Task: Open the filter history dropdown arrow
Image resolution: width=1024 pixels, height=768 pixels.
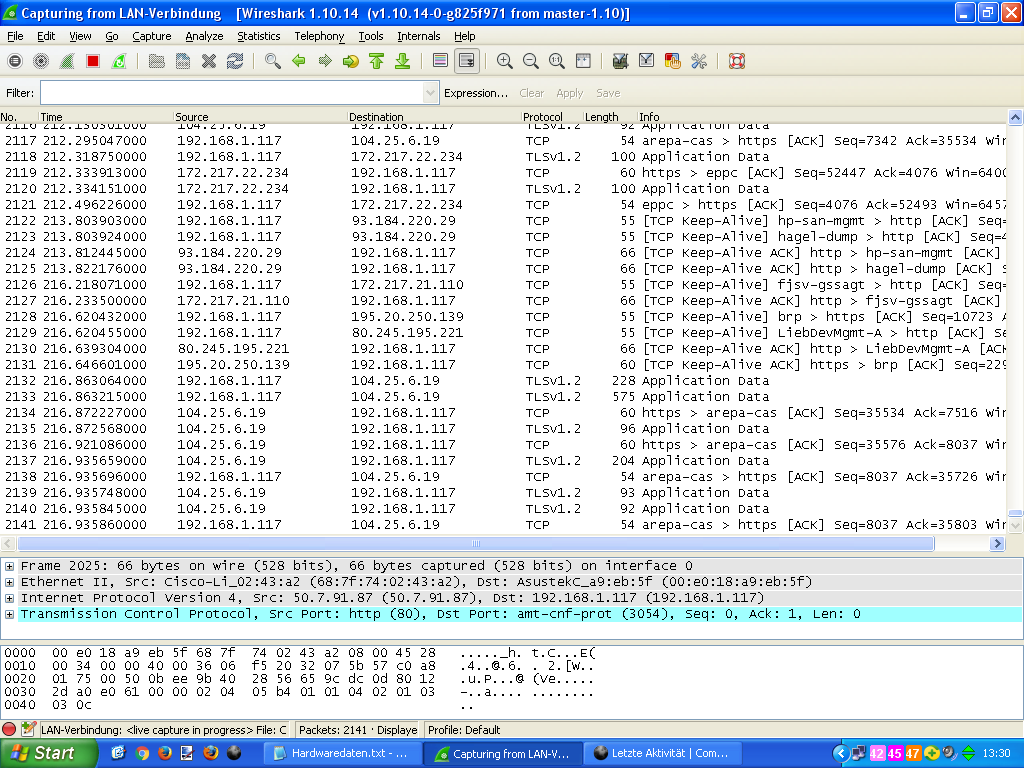Action: [x=430, y=93]
